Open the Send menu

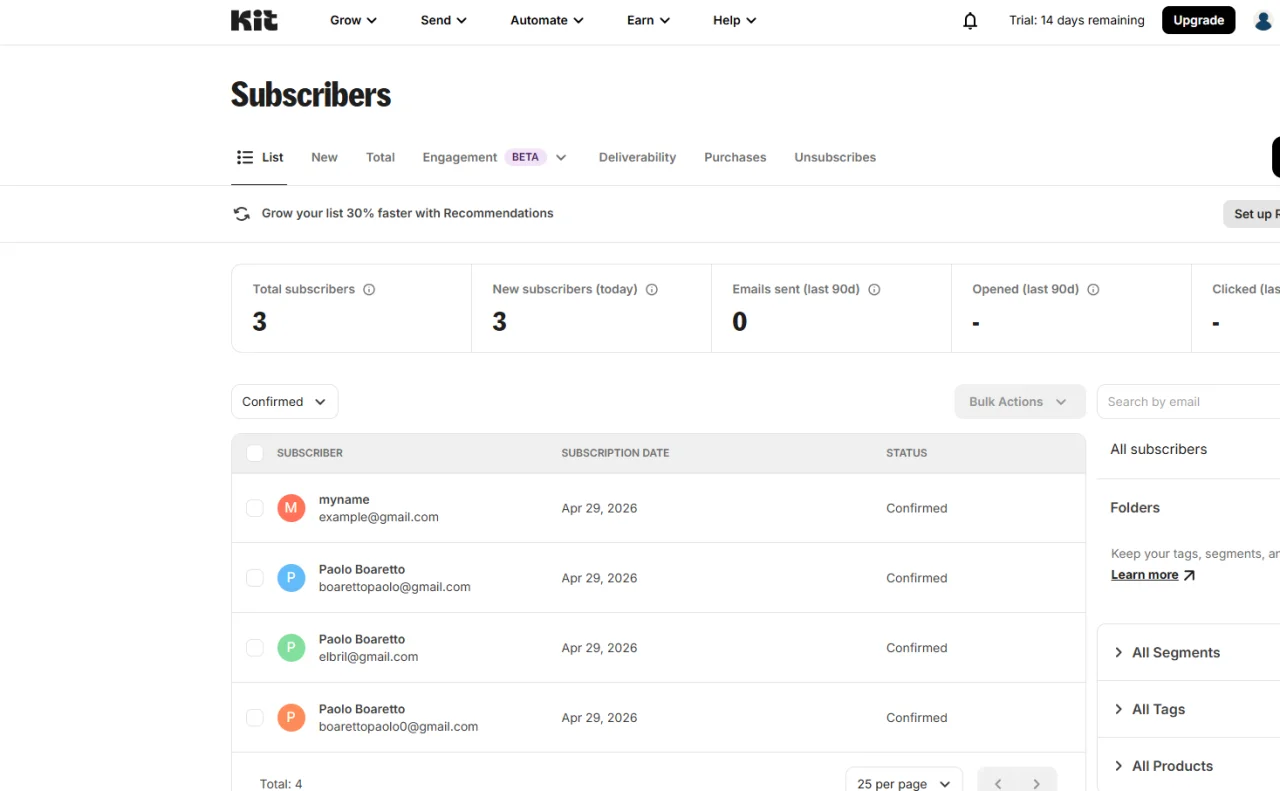tap(443, 20)
